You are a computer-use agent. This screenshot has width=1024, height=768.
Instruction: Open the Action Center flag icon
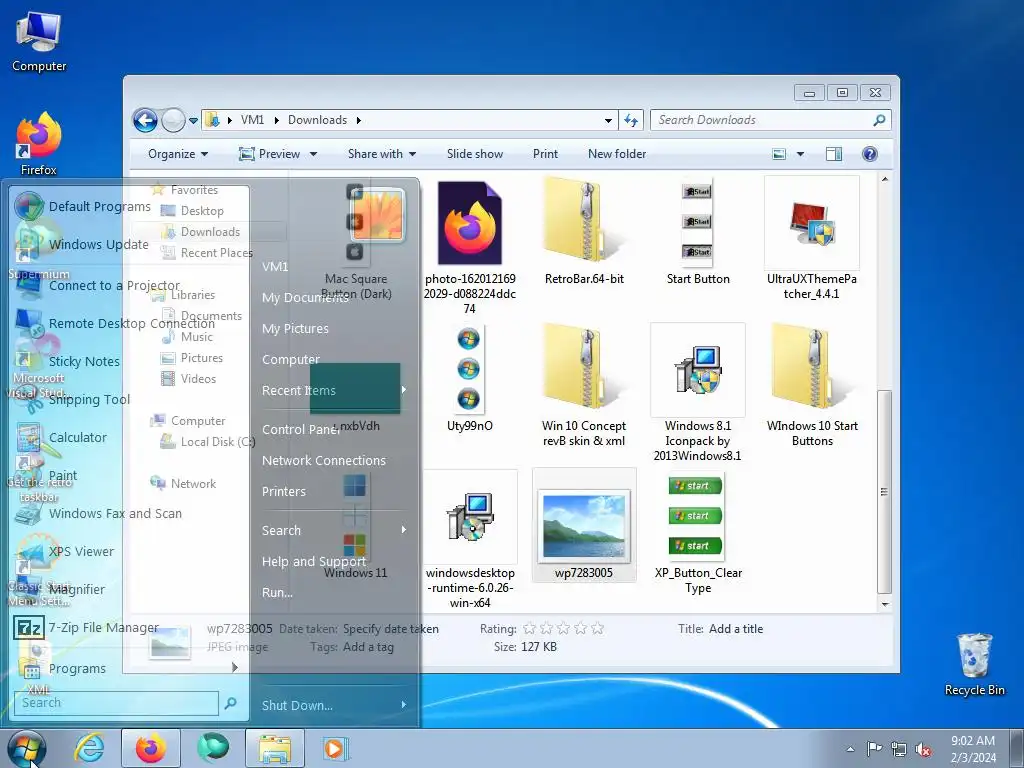(874, 749)
